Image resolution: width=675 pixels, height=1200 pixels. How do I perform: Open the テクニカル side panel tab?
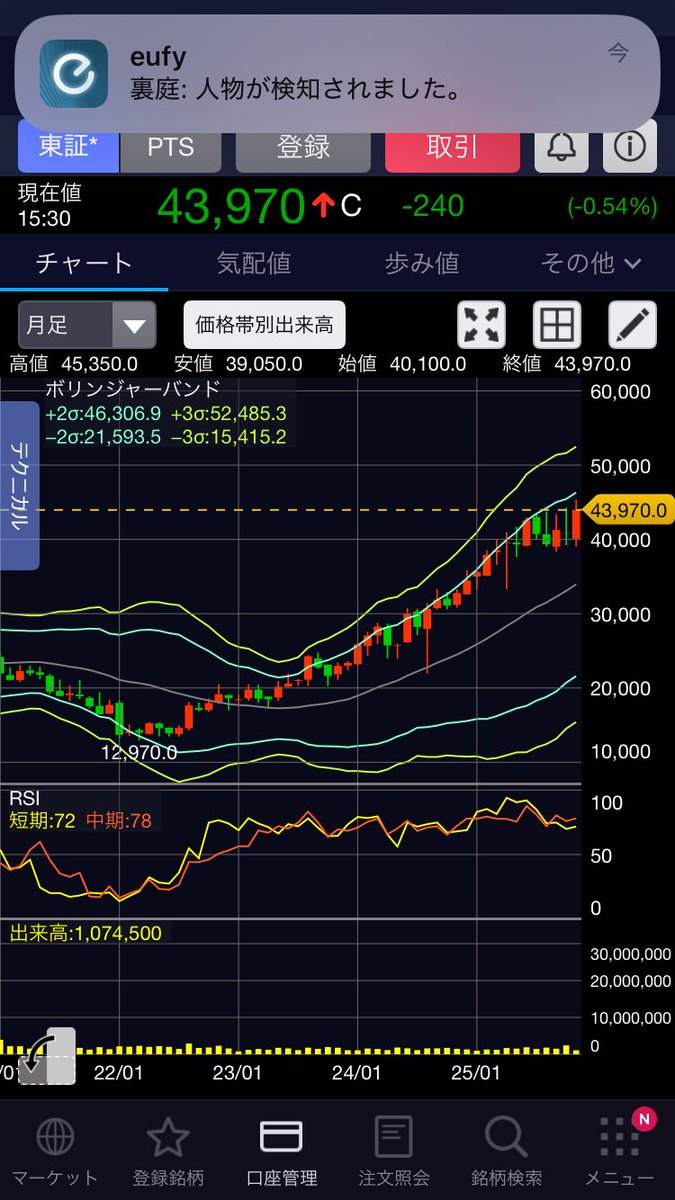[19, 486]
